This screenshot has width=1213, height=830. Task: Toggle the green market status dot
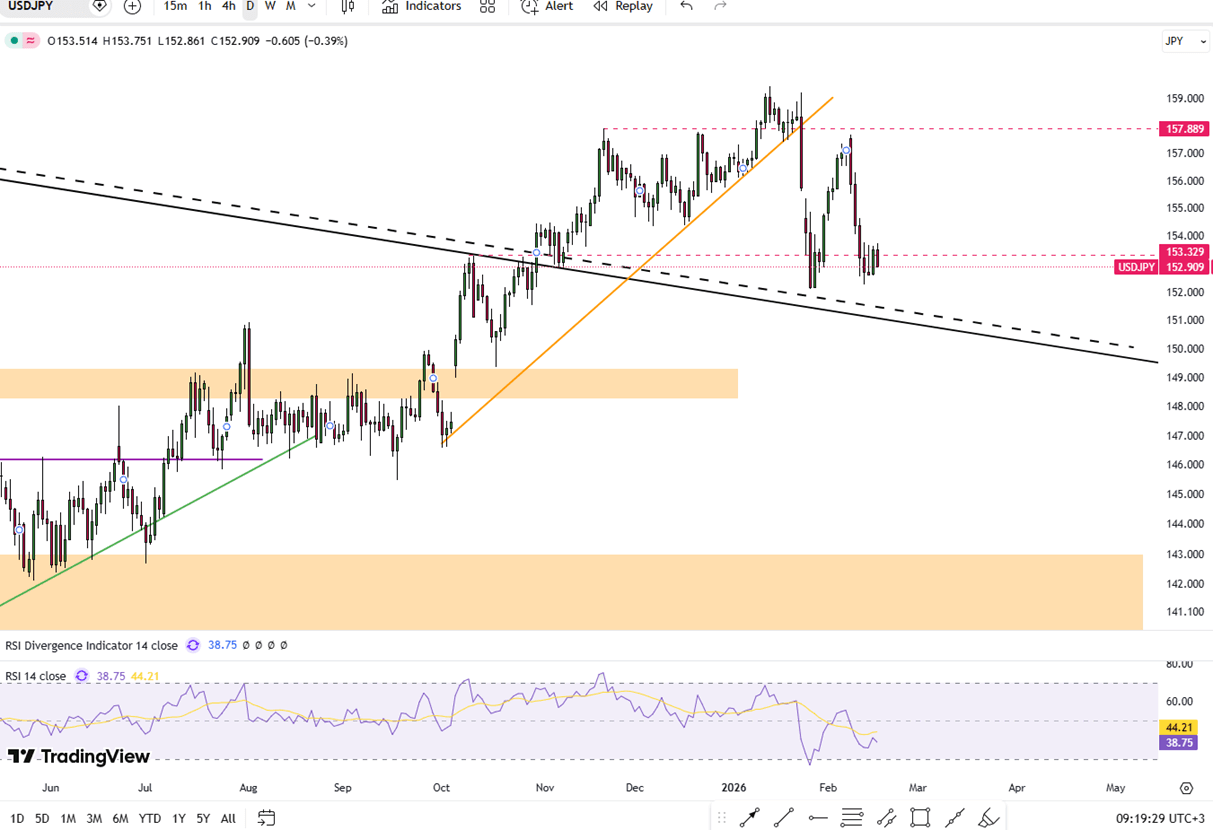pos(14,41)
